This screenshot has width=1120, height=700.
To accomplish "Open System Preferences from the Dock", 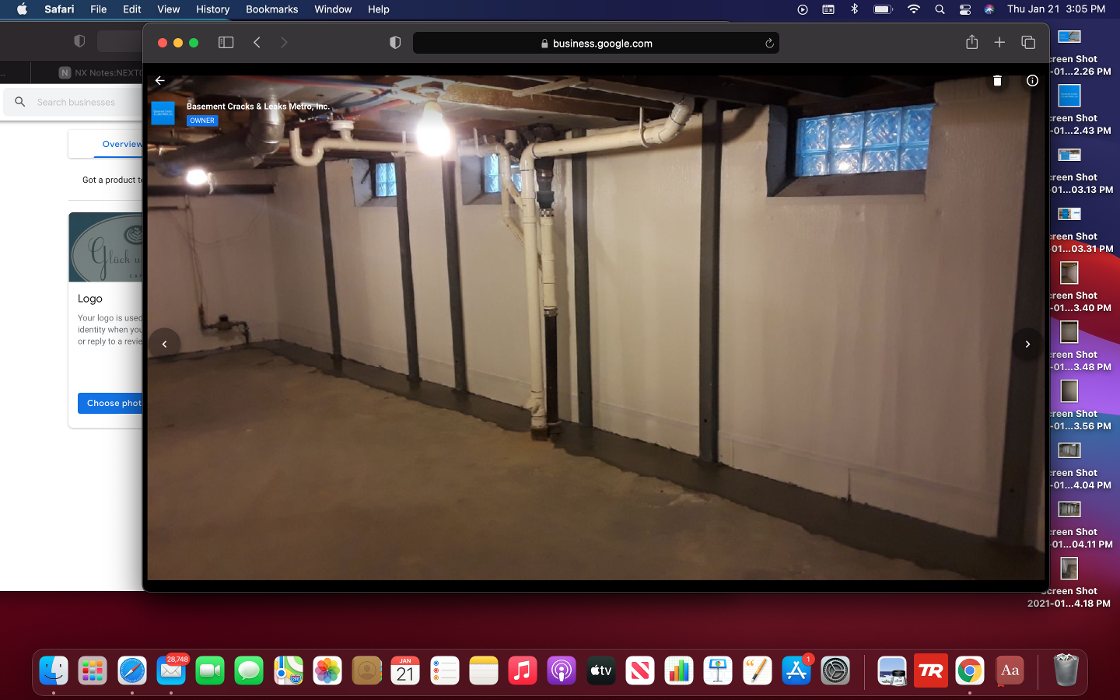I will click(x=835, y=671).
